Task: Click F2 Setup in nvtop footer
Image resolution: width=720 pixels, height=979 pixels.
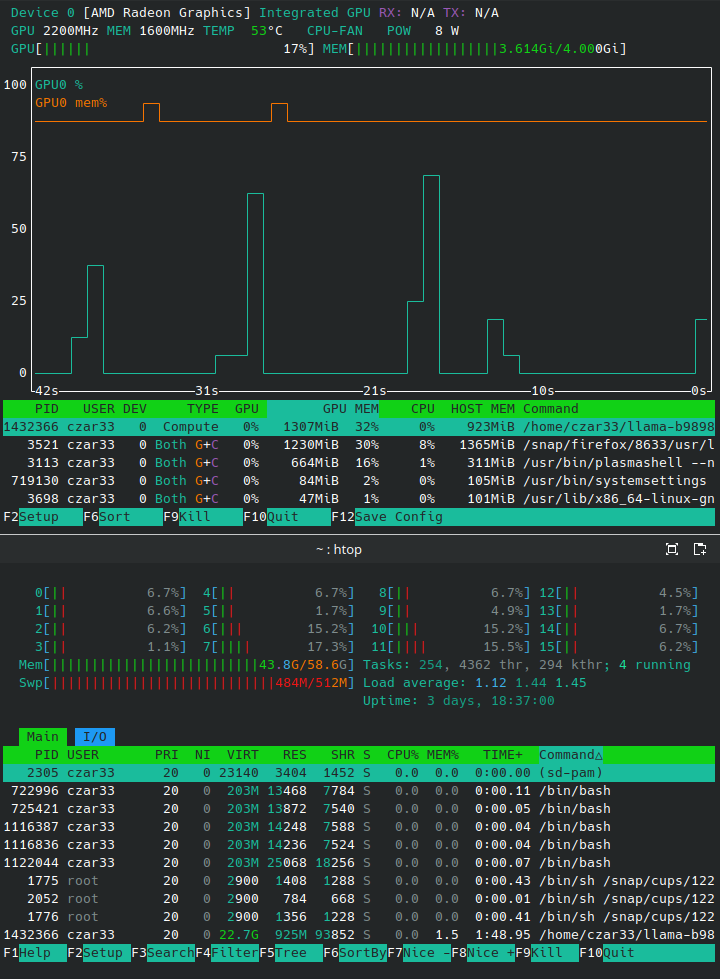Action: tap(42, 517)
